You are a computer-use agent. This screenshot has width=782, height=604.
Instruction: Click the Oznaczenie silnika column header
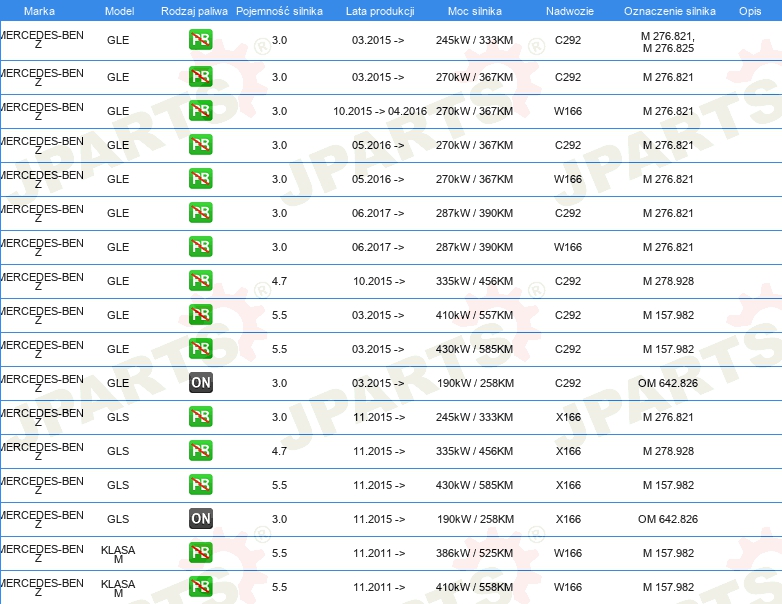click(x=669, y=10)
